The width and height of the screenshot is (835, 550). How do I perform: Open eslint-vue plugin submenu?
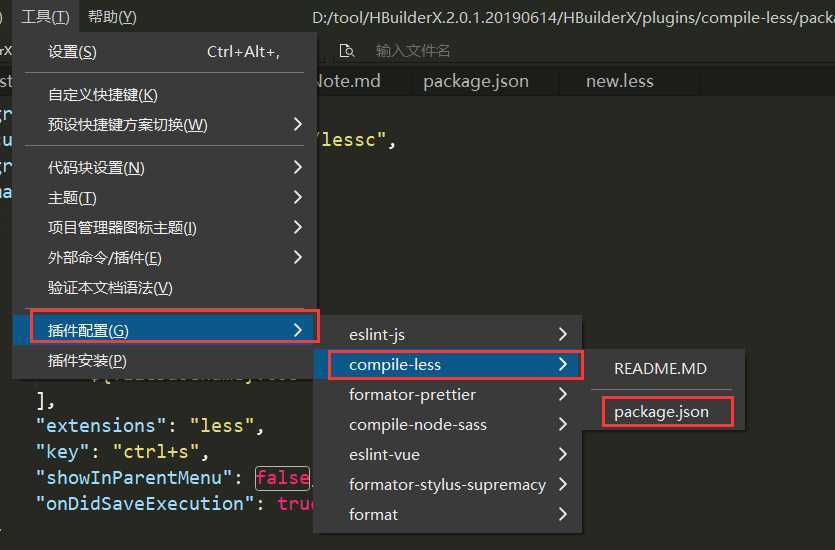click(x=448, y=455)
